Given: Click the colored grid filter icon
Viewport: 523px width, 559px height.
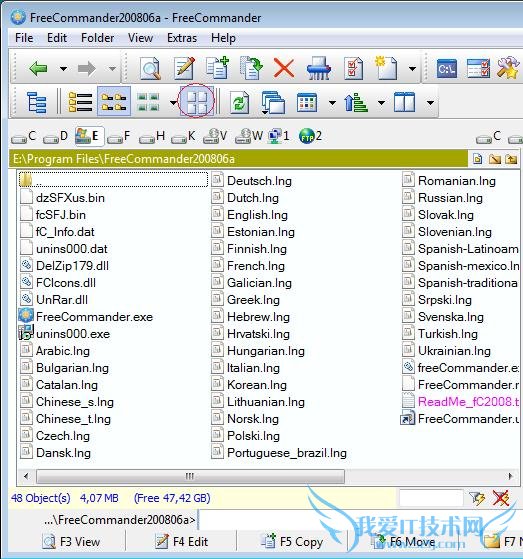Looking at the screenshot, I should tap(307, 103).
